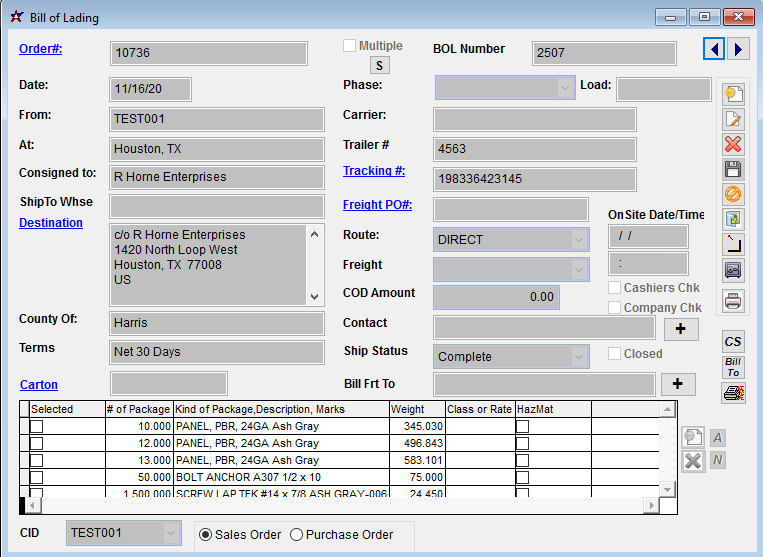Open the Route dropdown showing DIRECT

pyautogui.click(x=579, y=240)
